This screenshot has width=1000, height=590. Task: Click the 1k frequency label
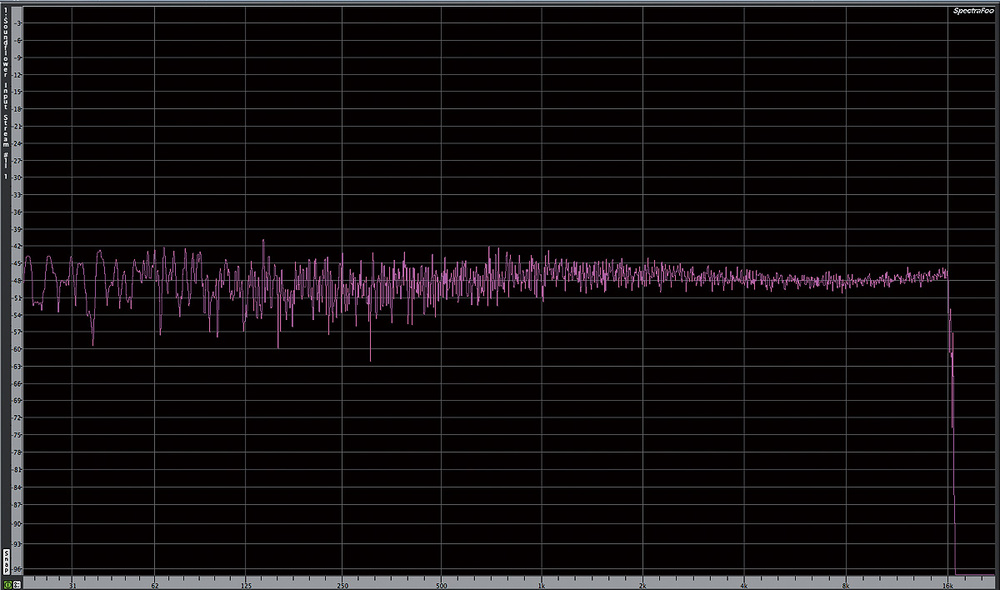[x=541, y=586]
